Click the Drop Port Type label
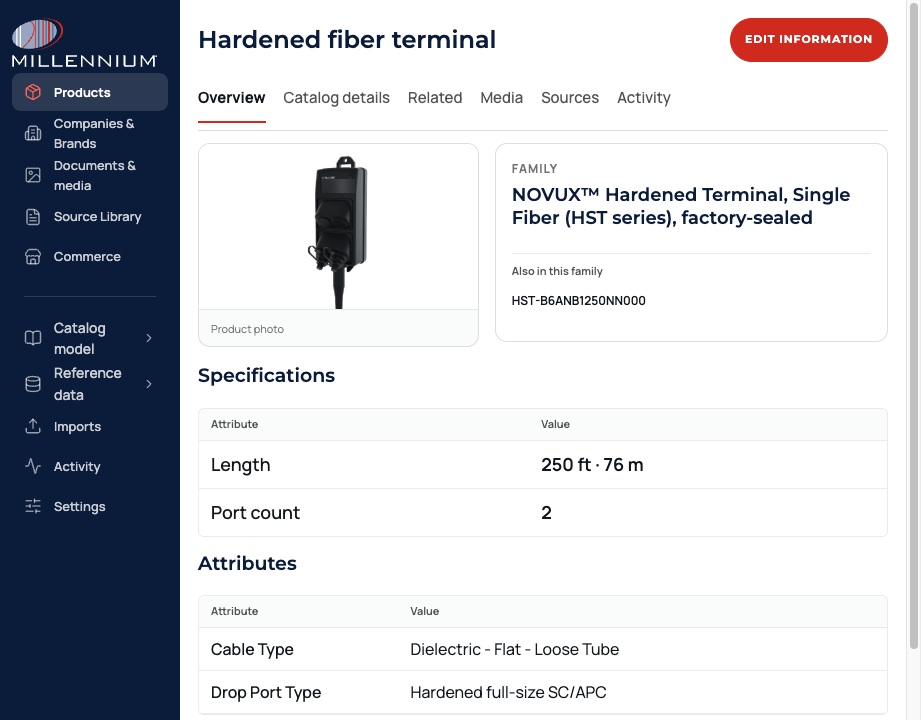921x720 pixels. [x=265, y=692]
